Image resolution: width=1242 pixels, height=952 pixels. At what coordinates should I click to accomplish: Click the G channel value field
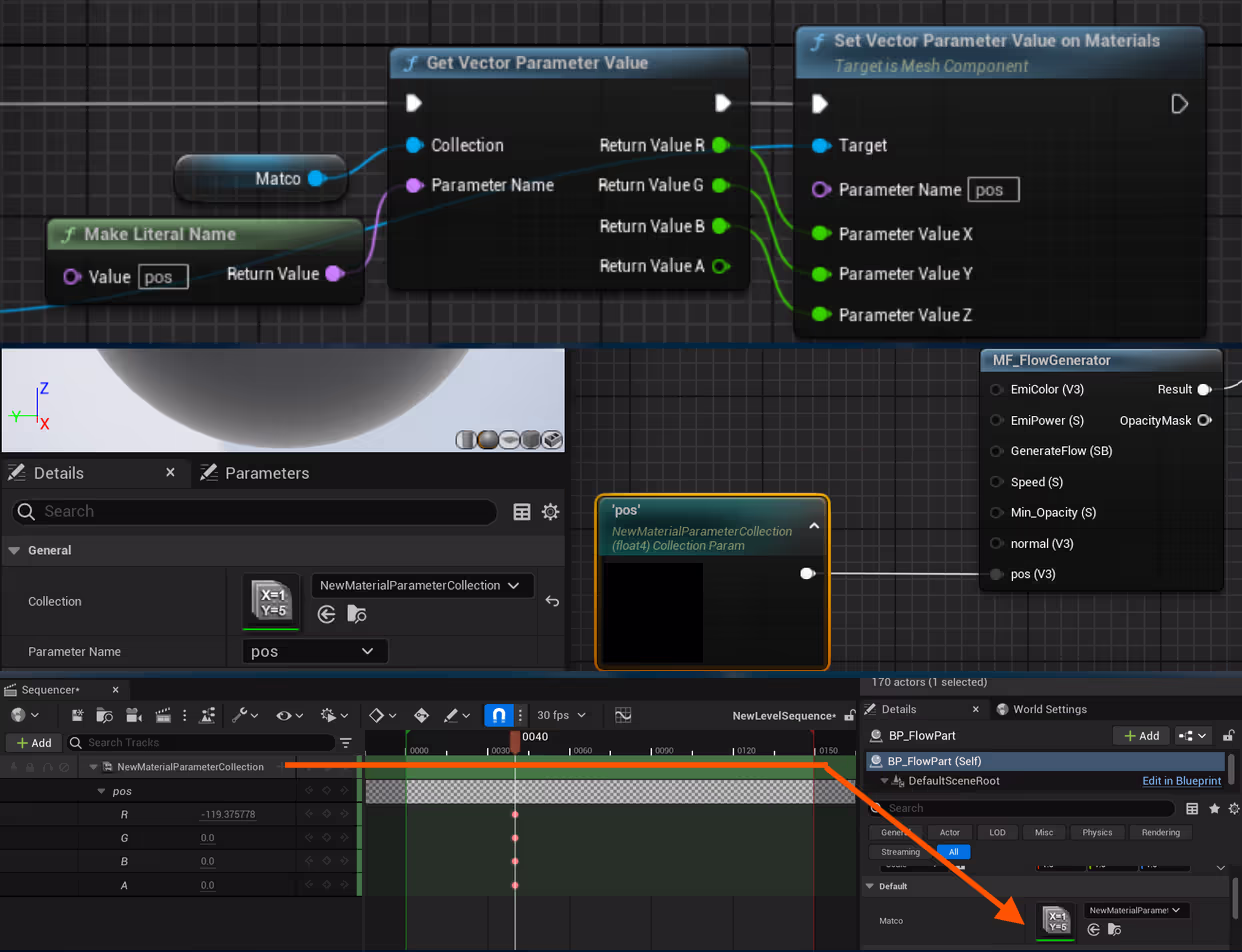[208, 838]
